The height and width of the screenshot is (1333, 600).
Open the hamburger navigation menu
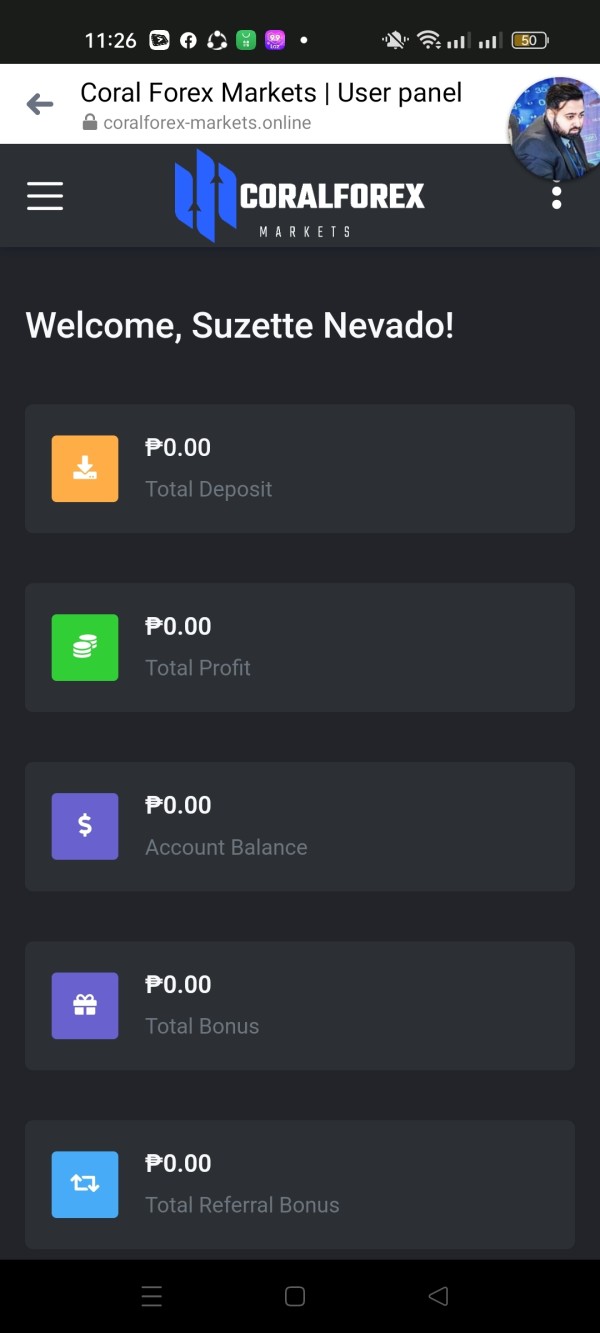tap(45, 196)
